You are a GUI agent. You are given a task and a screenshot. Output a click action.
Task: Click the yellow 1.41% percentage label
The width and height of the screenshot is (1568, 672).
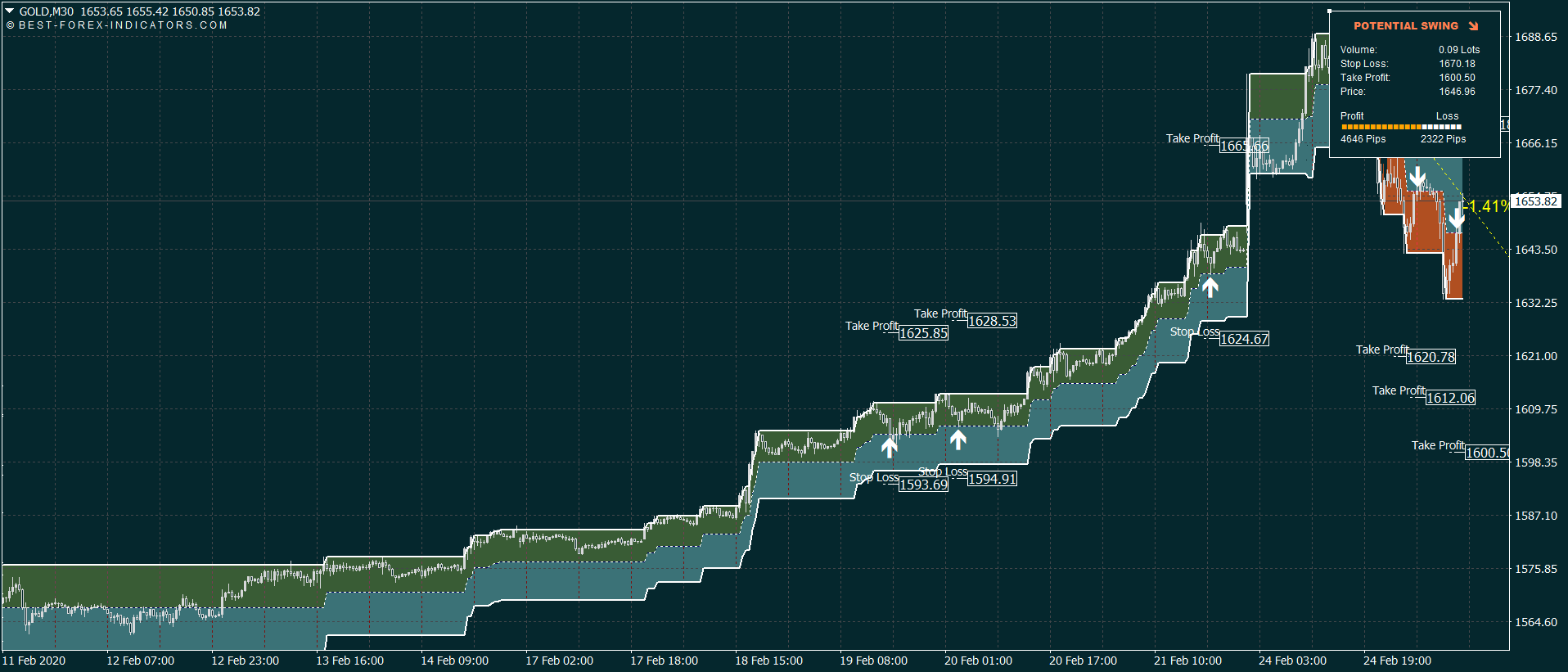point(1488,206)
